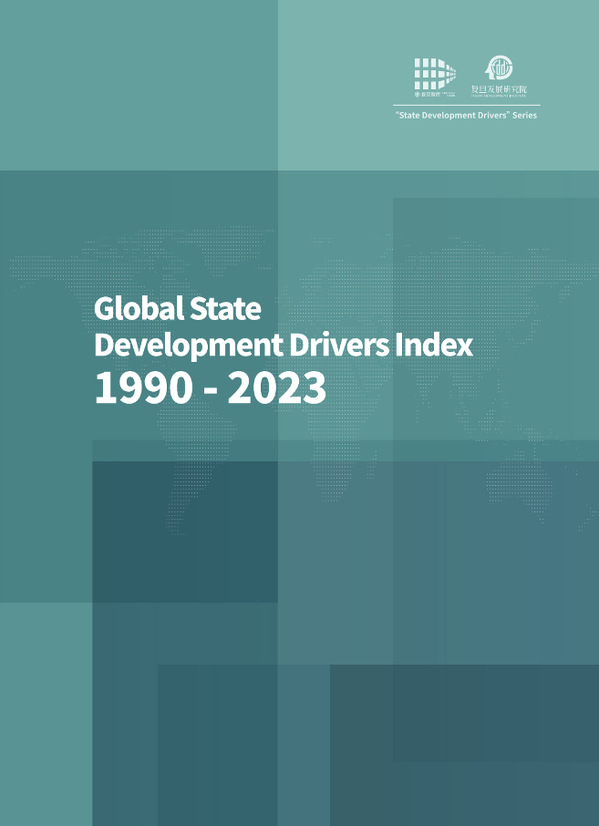Image resolution: width=599 pixels, height=826 pixels.
Task: Click the "1990 - 2023" year range
Action: point(210,389)
